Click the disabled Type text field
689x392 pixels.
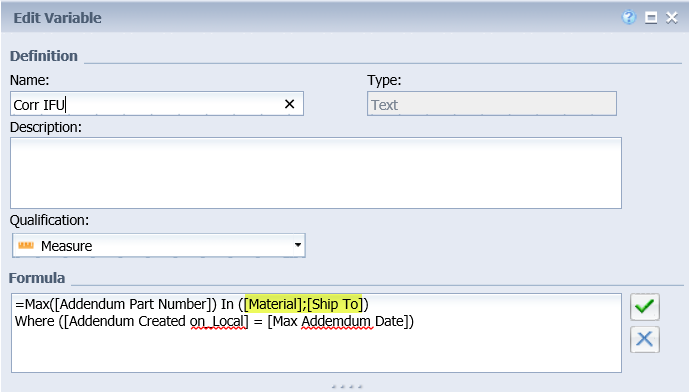[x=492, y=104]
